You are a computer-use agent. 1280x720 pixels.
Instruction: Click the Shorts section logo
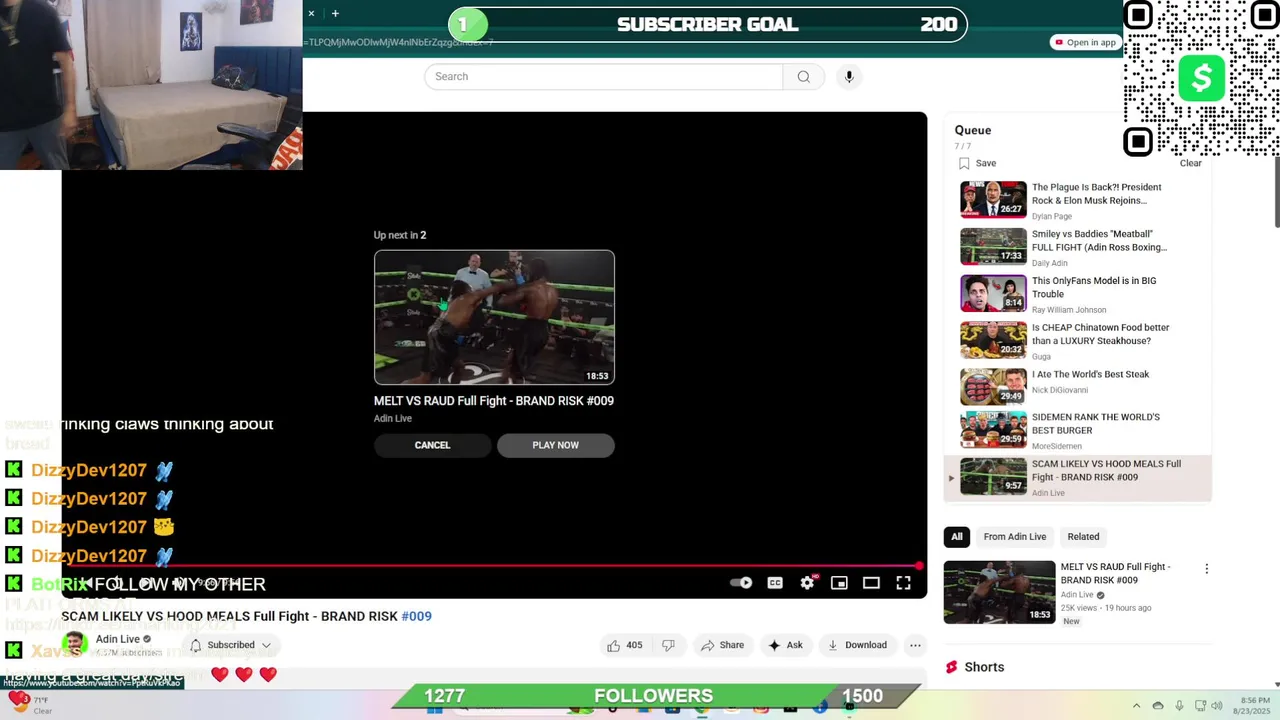click(x=952, y=667)
